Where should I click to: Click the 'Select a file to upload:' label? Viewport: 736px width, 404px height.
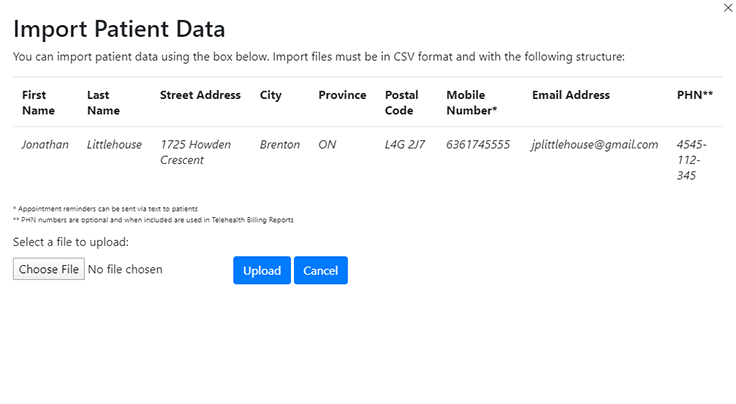[71, 242]
